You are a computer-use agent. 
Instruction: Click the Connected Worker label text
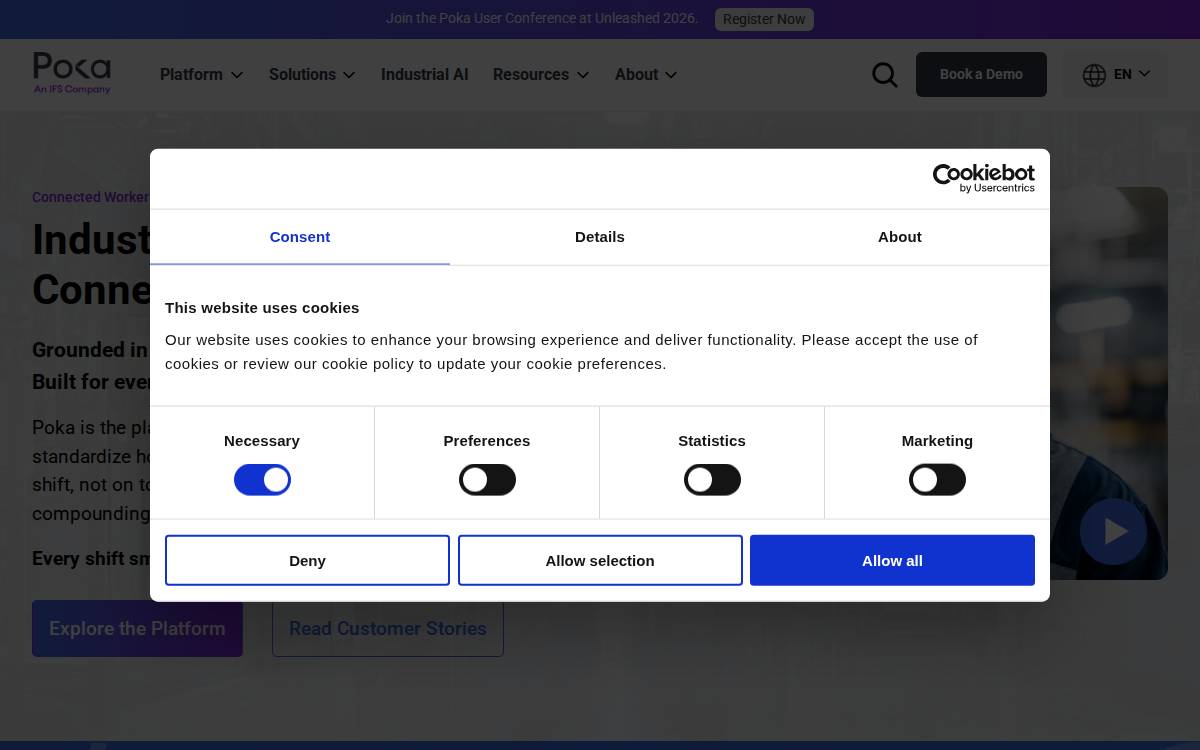[90, 197]
